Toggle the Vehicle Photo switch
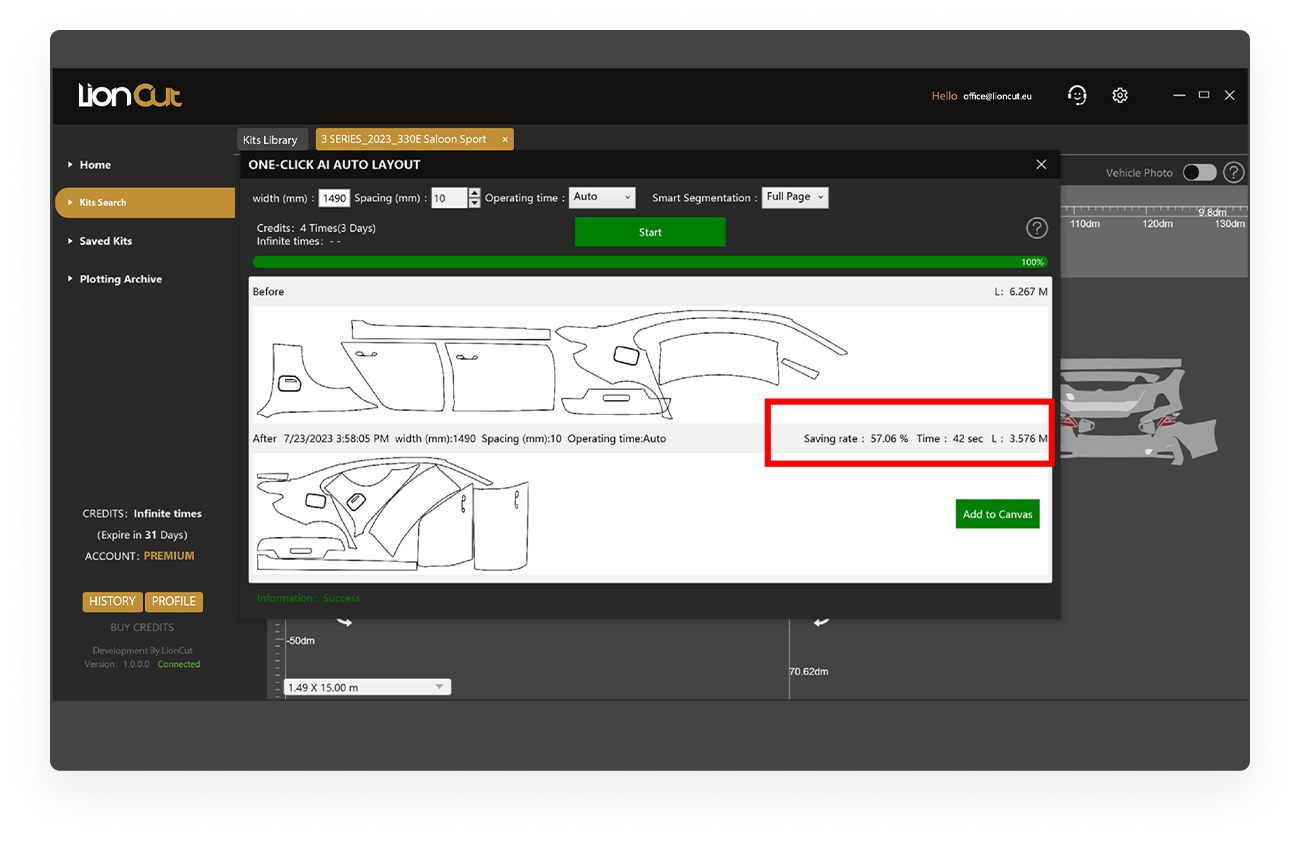This screenshot has height=841, width=1300. [x=1199, y=172]
